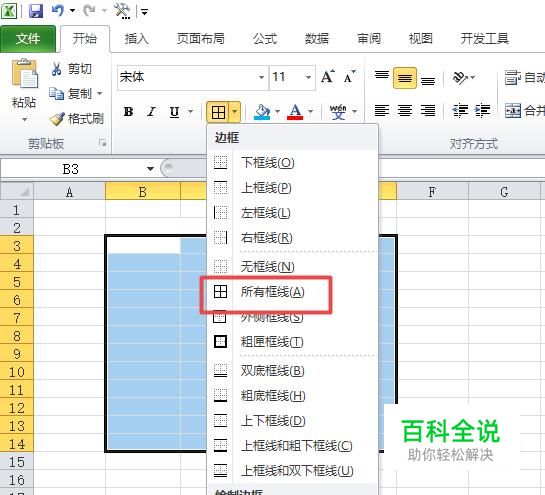Switch to the 视图 View tab
The width and height of the screenshot is (545, 495).
pyautogui.click(x=421, y=39)
